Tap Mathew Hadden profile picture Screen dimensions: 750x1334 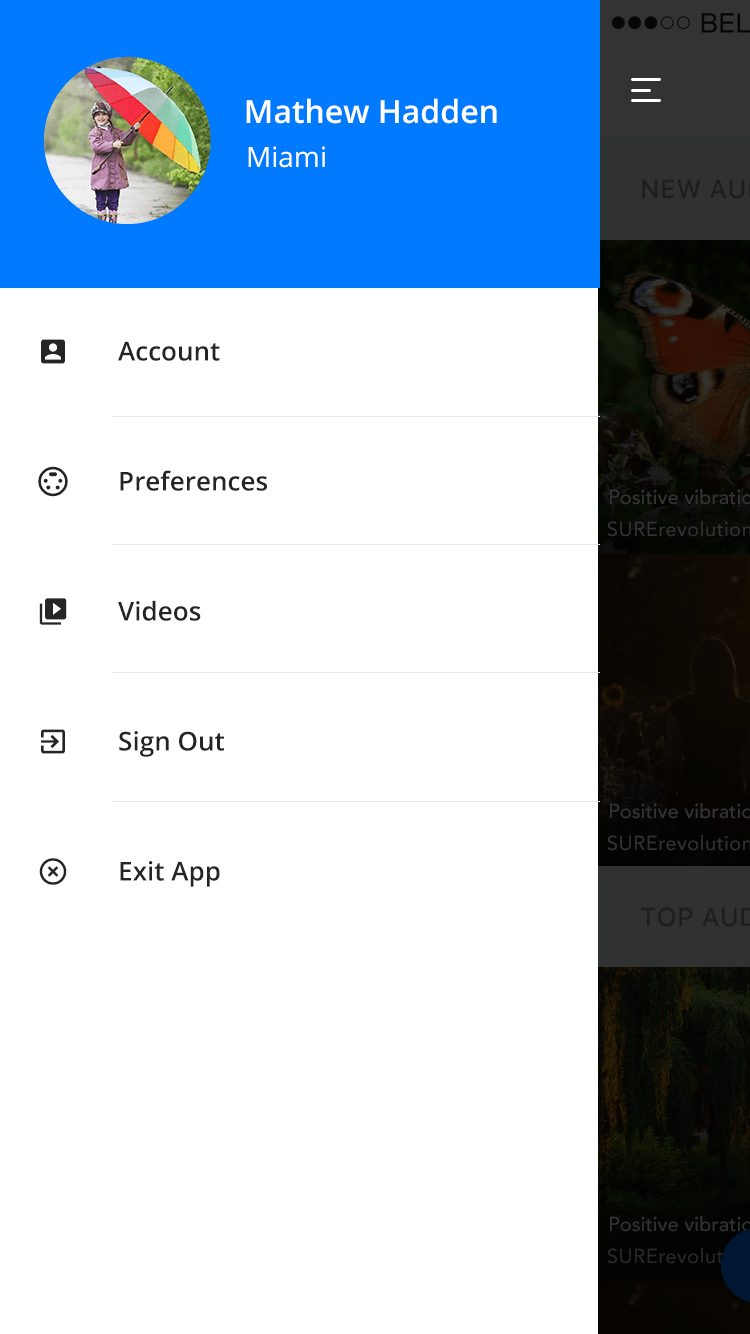(127, 140)
